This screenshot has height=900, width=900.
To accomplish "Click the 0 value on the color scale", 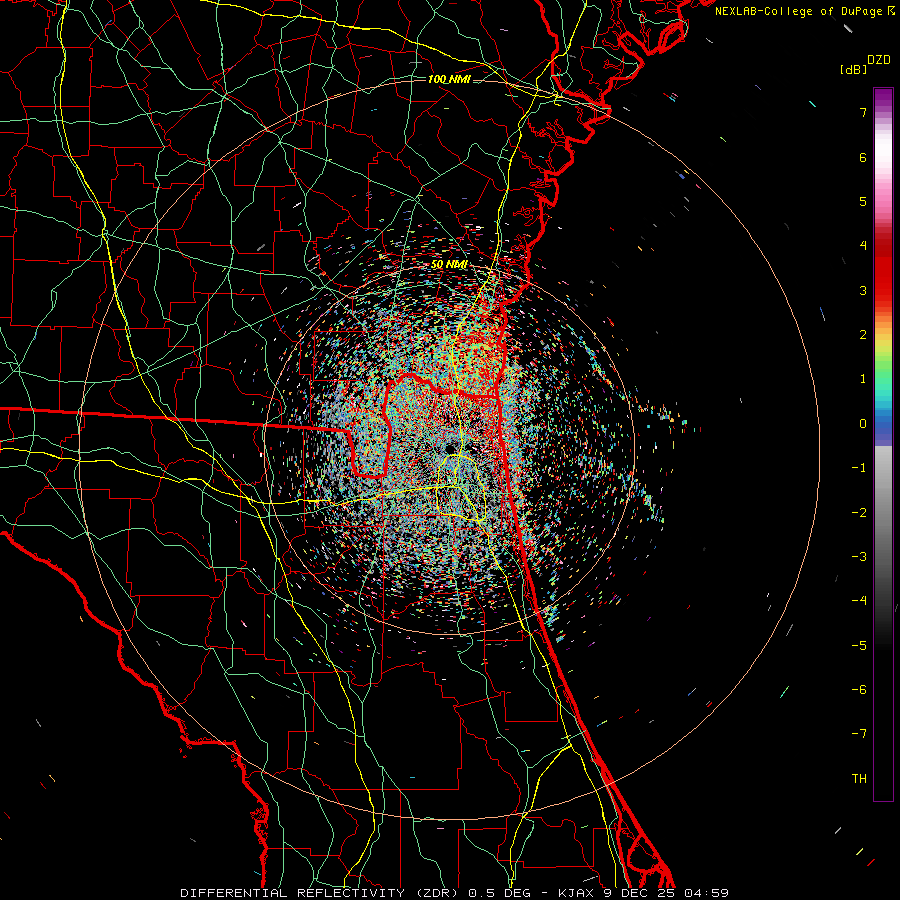I will (x=863, y=424).
